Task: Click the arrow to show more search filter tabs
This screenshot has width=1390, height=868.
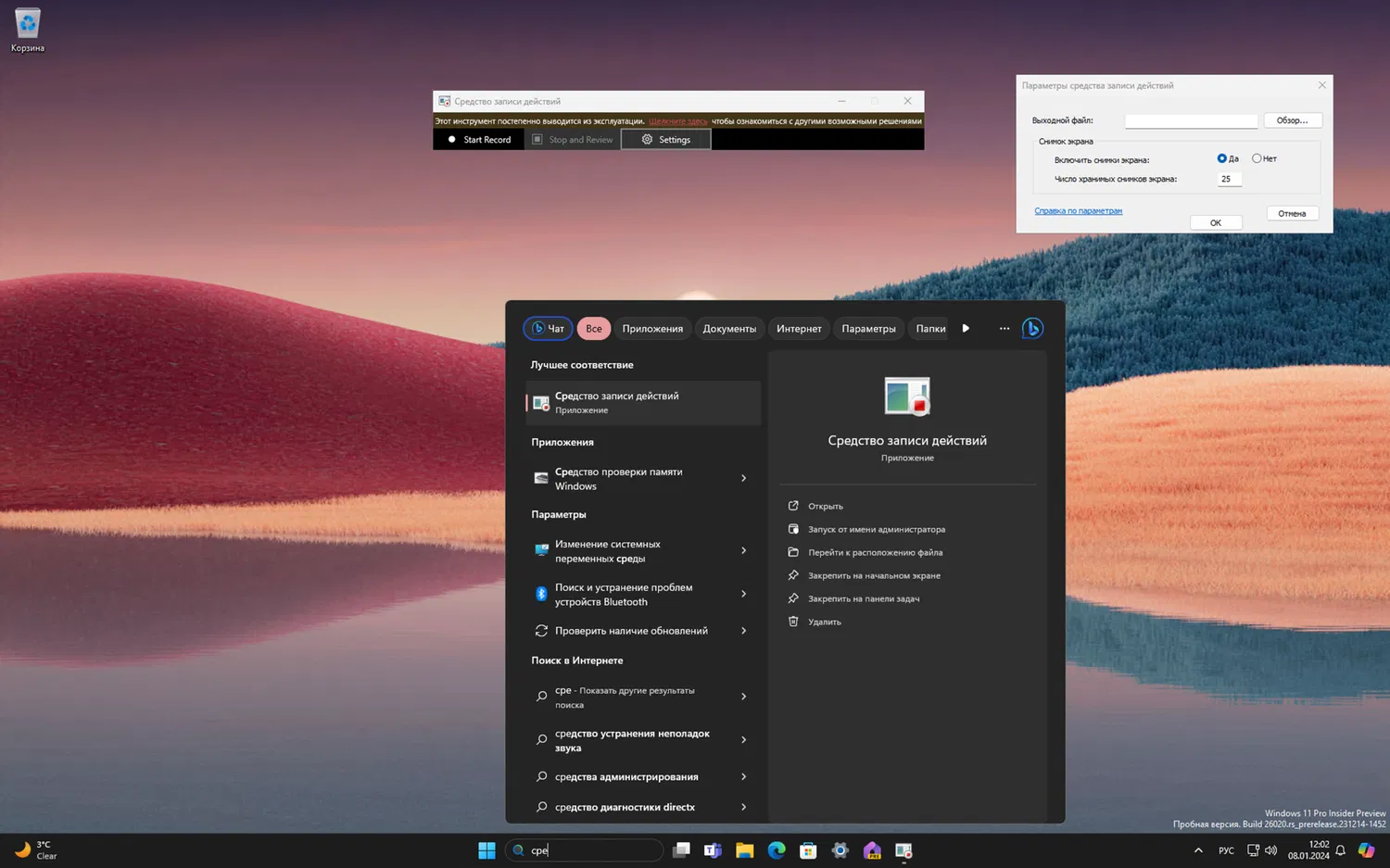Action: tap(966, 328)
